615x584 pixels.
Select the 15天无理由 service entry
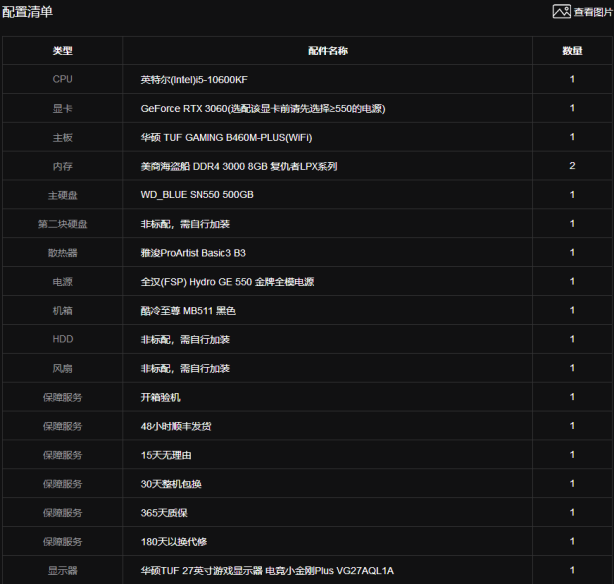click(166, 455)
